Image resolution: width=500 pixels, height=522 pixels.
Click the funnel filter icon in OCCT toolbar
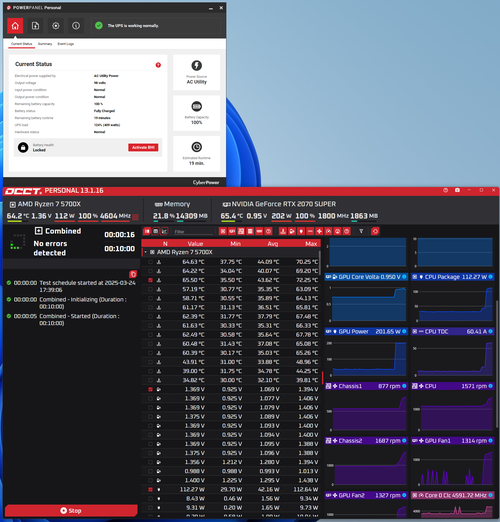(361, 231)
